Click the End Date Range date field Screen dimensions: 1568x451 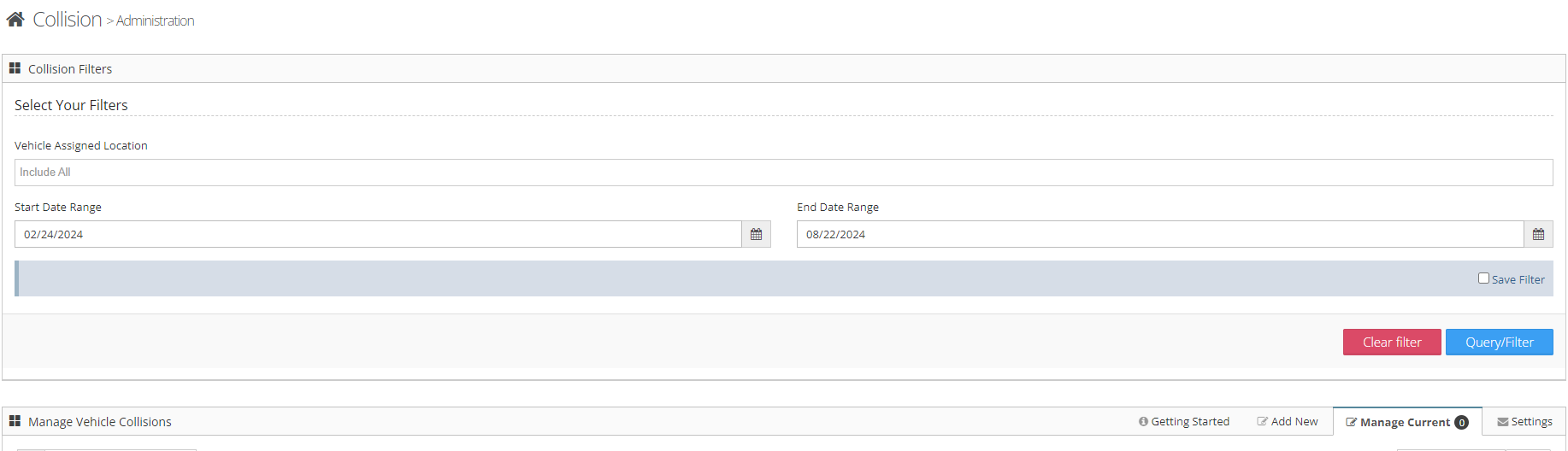1159,234
